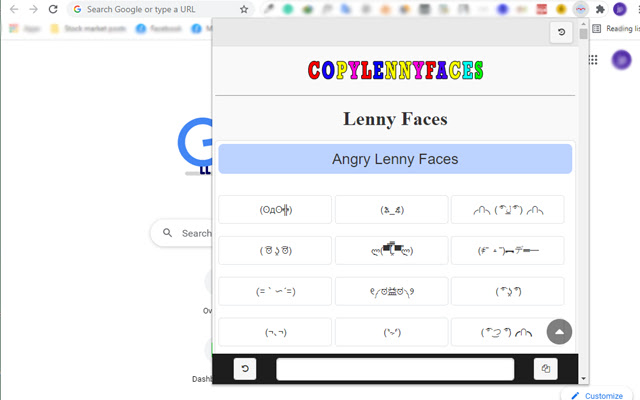Click the Reading list icon
640x400 pixels.
pos(597,29)
